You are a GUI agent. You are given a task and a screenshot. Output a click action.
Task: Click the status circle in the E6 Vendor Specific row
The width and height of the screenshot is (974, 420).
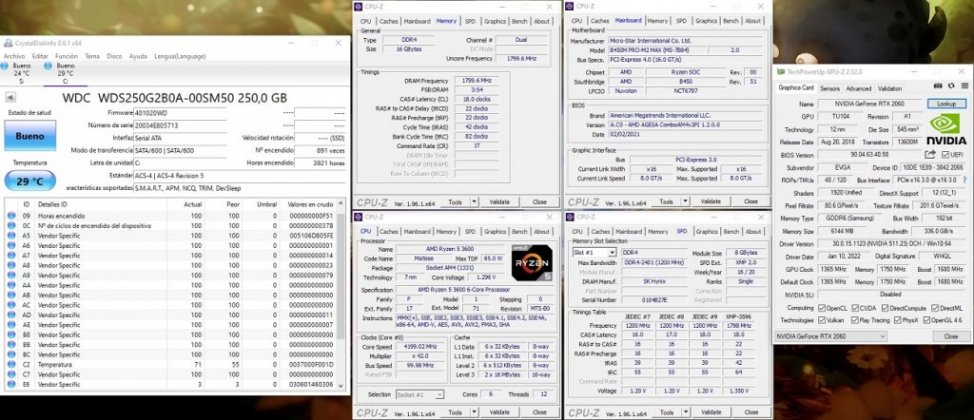11,385
